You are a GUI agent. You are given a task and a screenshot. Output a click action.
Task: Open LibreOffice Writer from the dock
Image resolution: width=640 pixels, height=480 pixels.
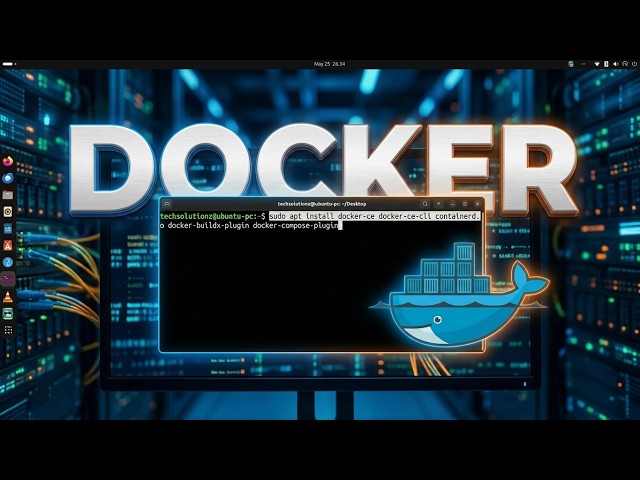click(8, 229)
